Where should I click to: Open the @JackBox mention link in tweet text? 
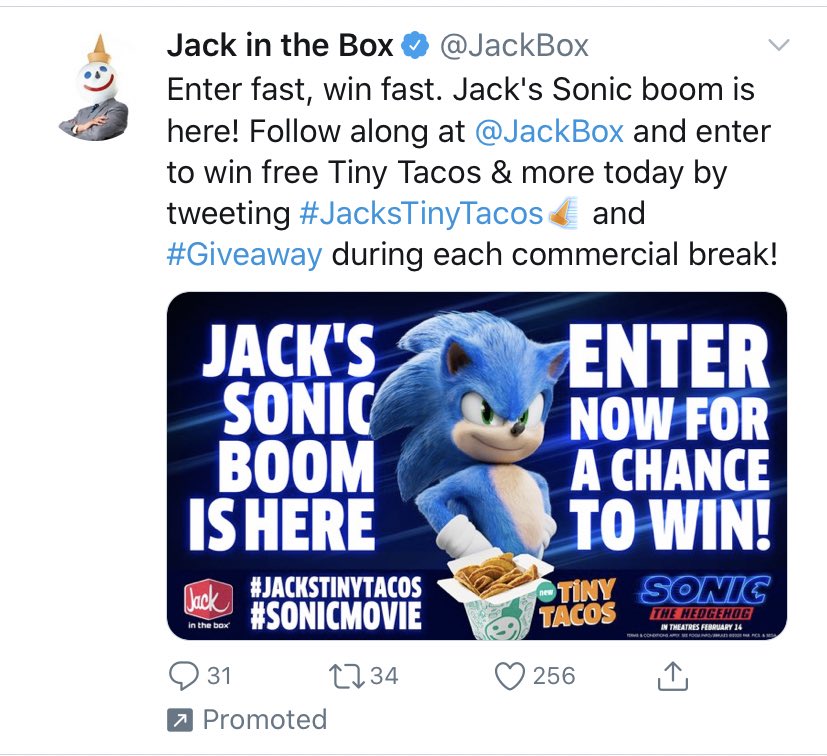[549, 131]
